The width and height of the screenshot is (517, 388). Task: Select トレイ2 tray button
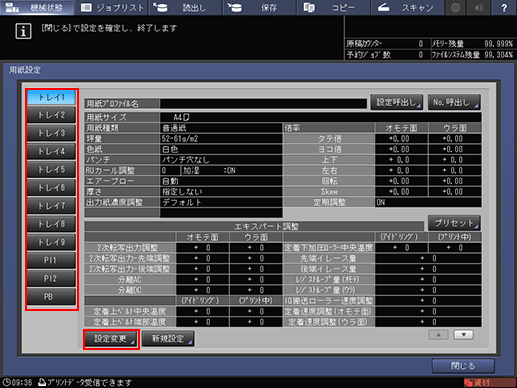point(51,115)
